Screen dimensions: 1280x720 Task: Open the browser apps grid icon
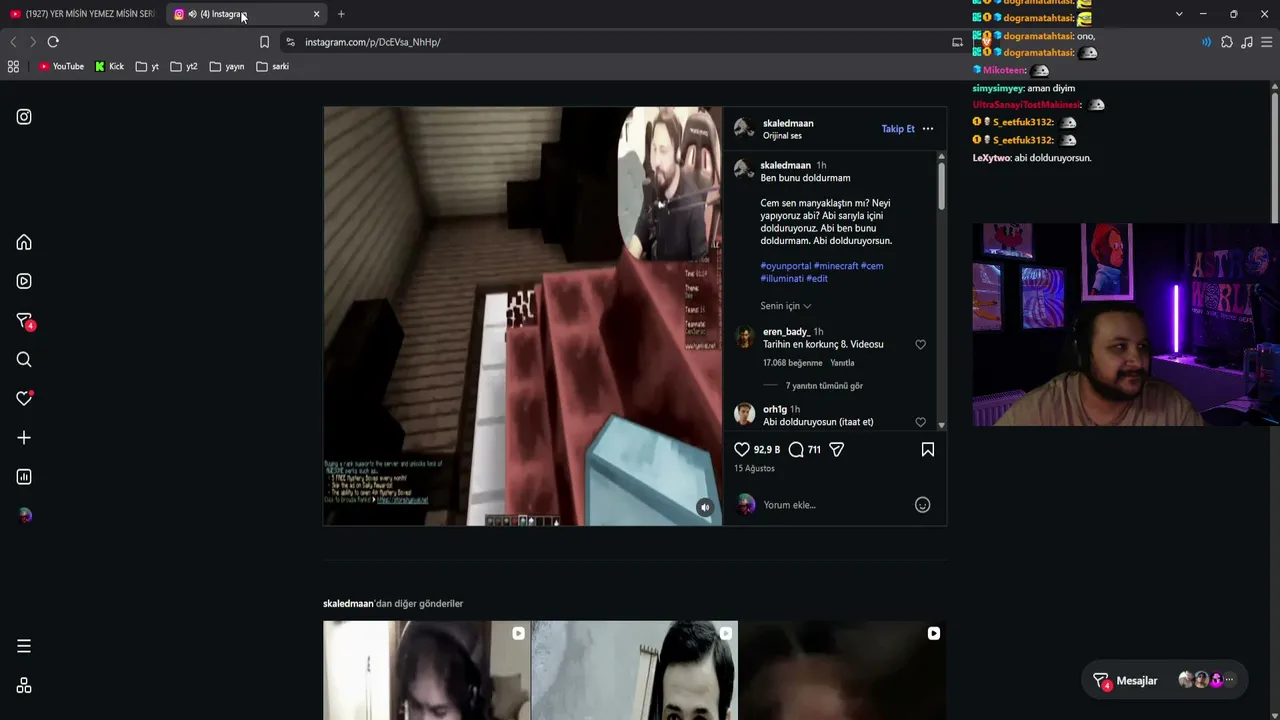pyautogui.click(x=13, y=67)
